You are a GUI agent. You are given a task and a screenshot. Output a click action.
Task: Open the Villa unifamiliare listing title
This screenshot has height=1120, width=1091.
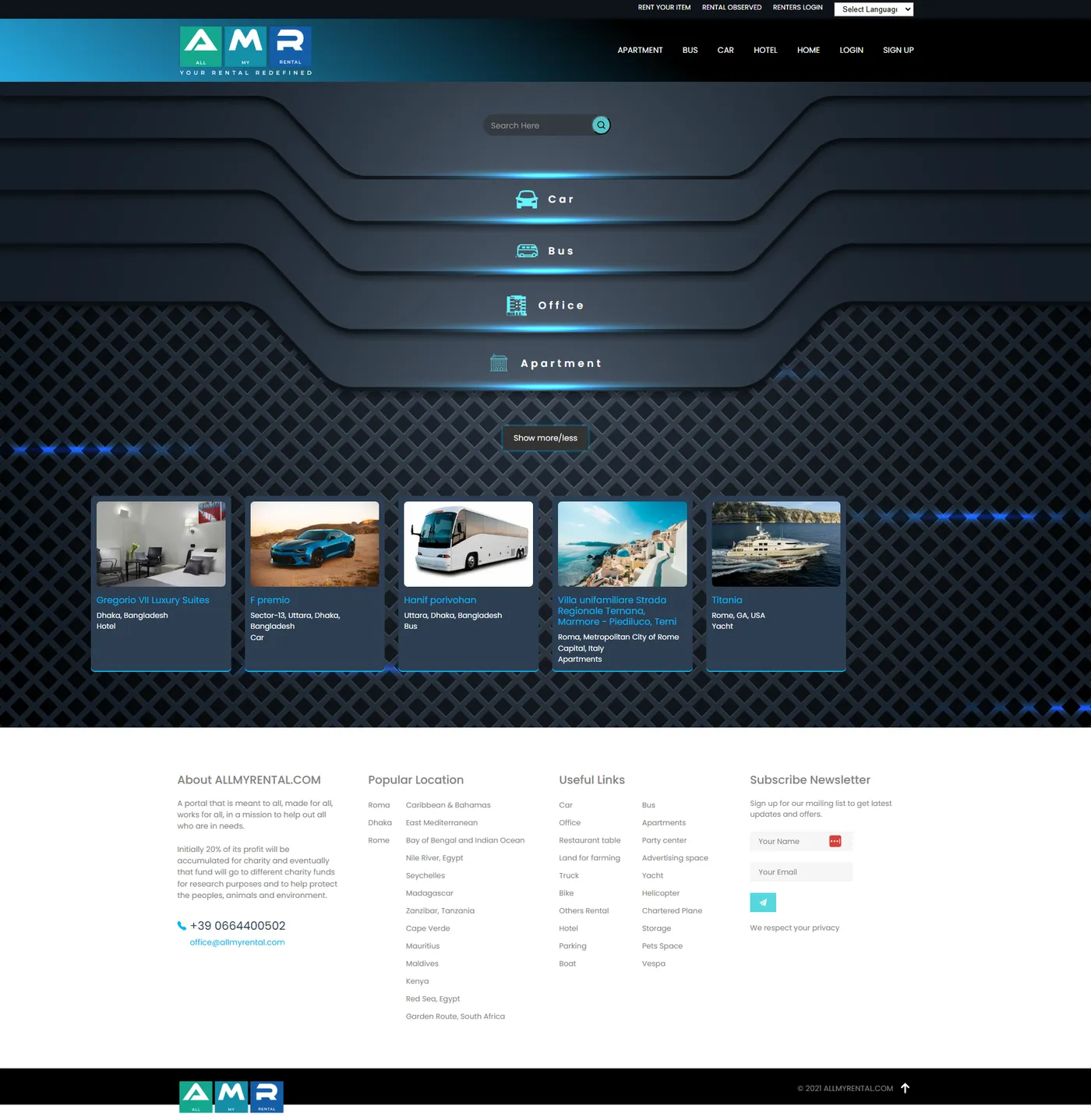tap(617, 611)
